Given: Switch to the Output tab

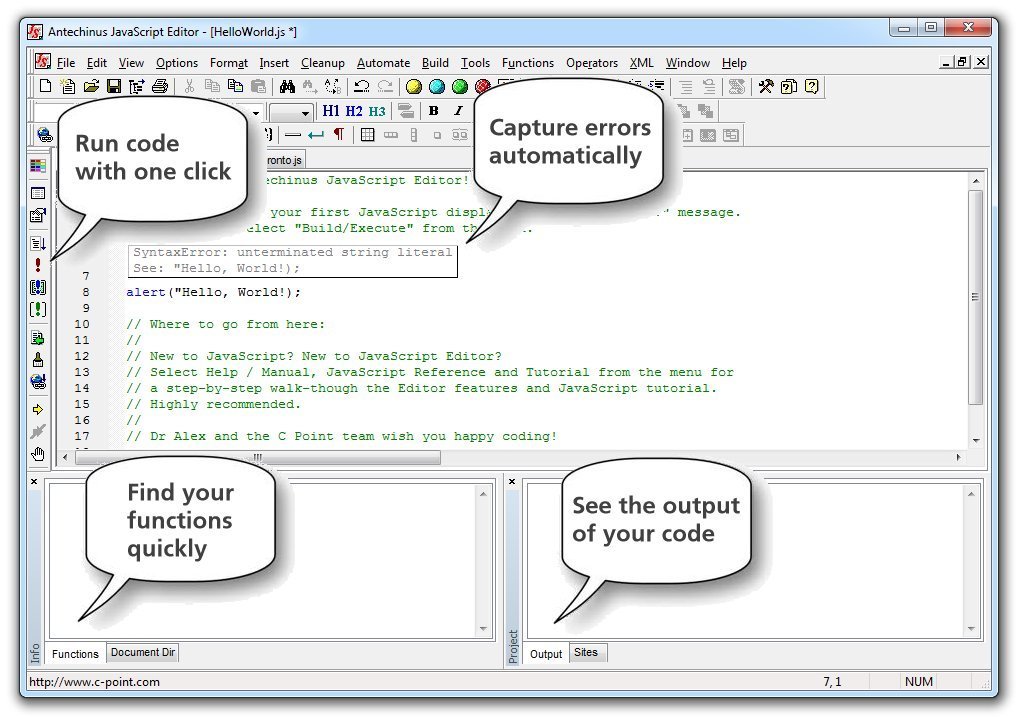Looking at the screenshot, I should coord(545,653).
